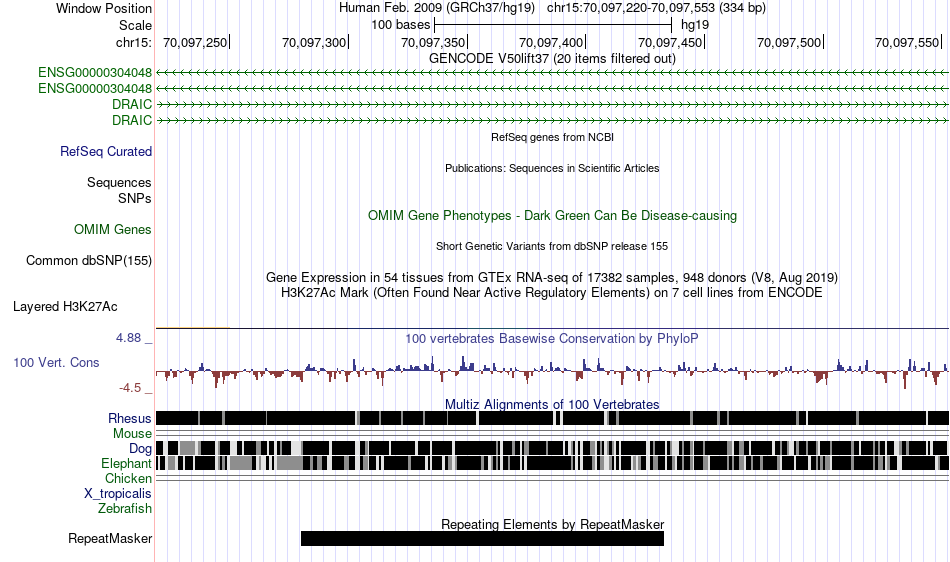Image resolution: width=950 pixels, height=562 pixels.
Task: Click the Elephant alignment label
Action: 126,463
